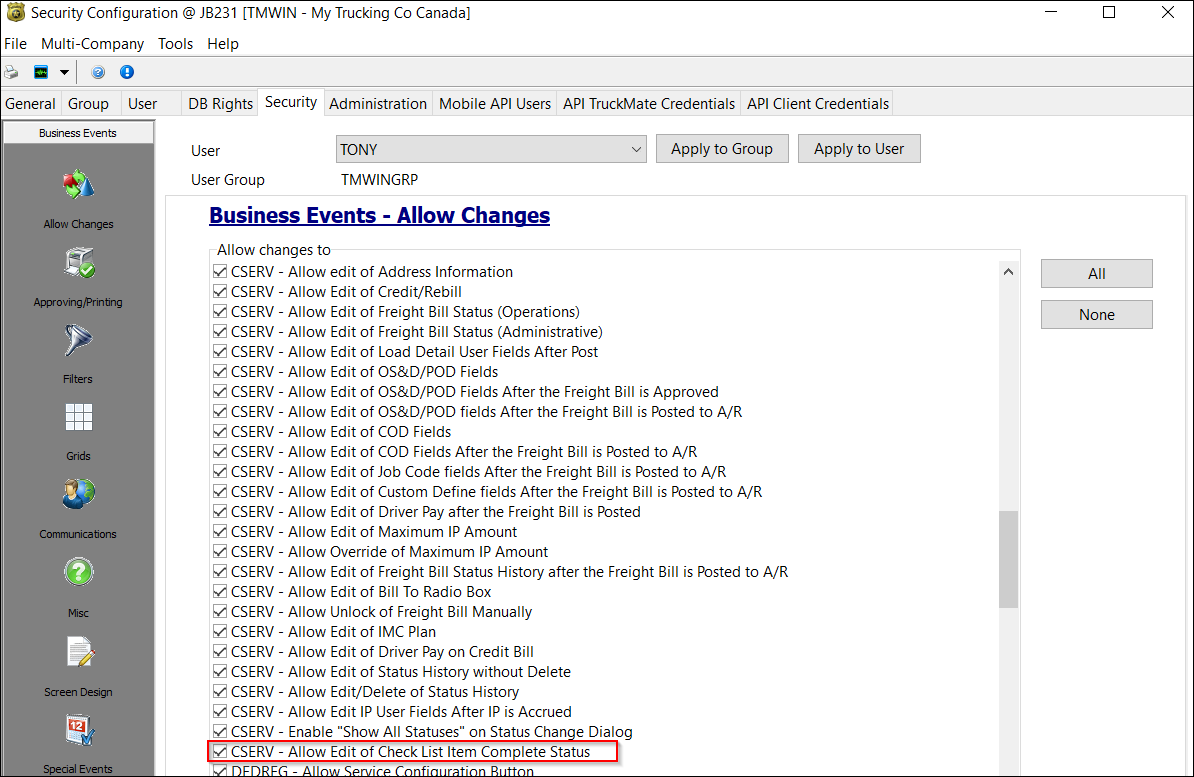Open the Help menu

222,43
